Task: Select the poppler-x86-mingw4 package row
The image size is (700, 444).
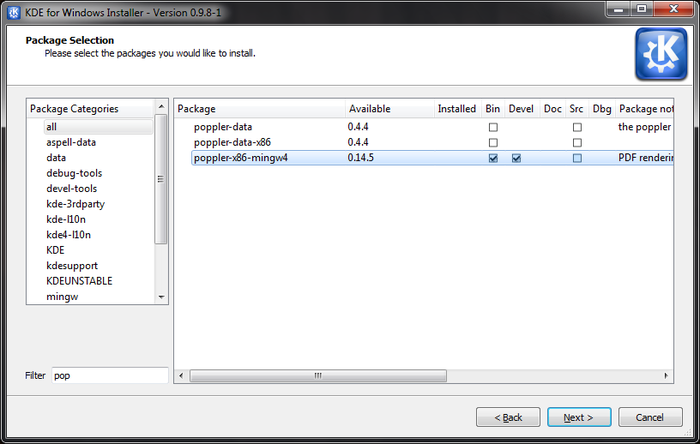Action: tap(432, 158)
